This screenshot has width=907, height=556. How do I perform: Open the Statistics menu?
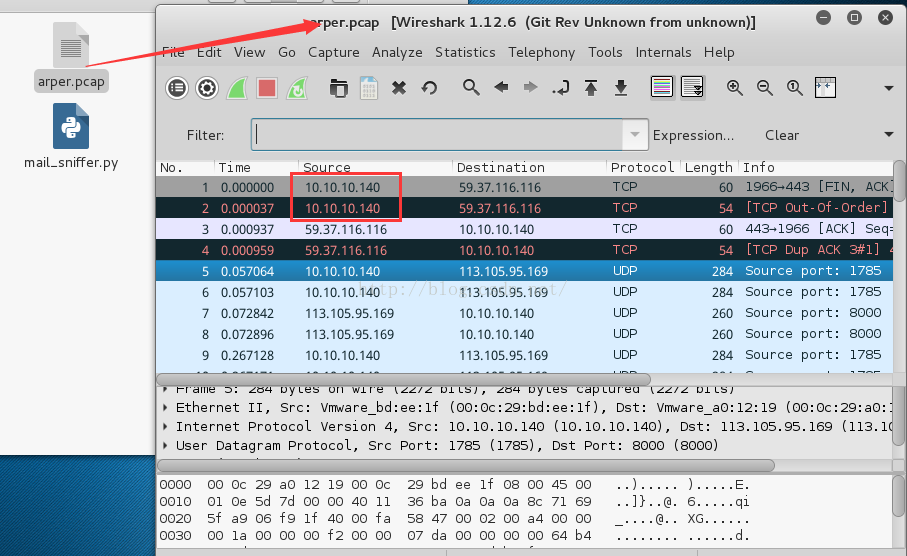click(465, 53)
